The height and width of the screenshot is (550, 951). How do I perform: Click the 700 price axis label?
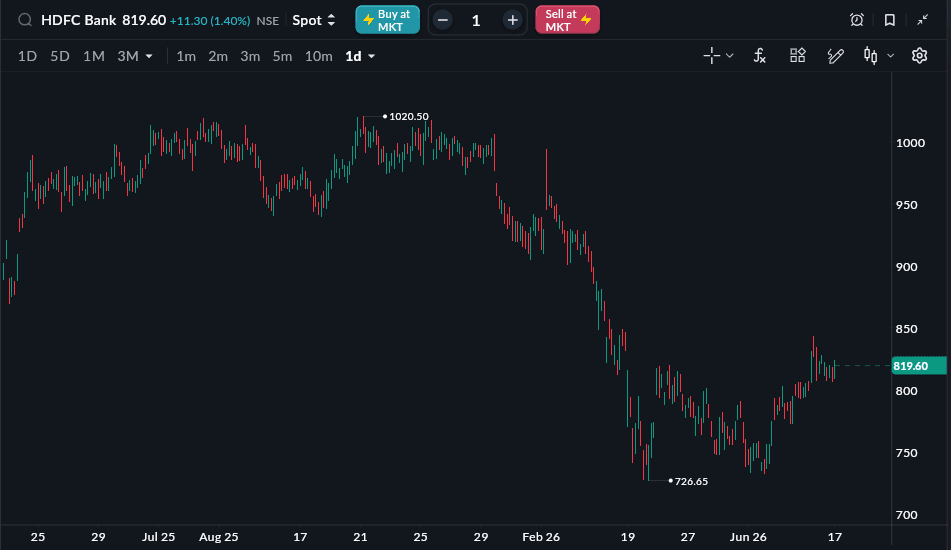pyautogui.click(x=907, y=515)
